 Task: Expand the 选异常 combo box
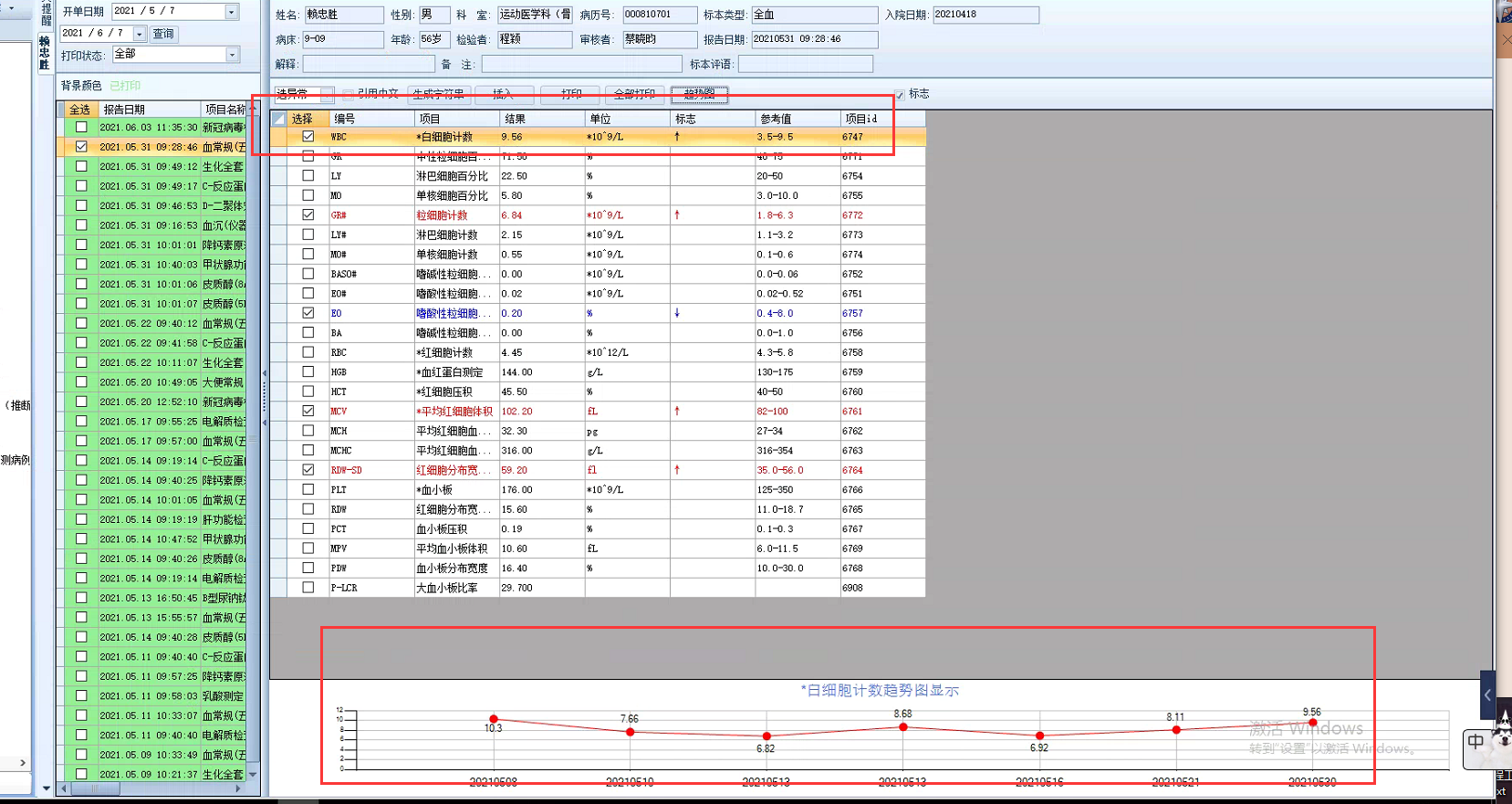327,95
